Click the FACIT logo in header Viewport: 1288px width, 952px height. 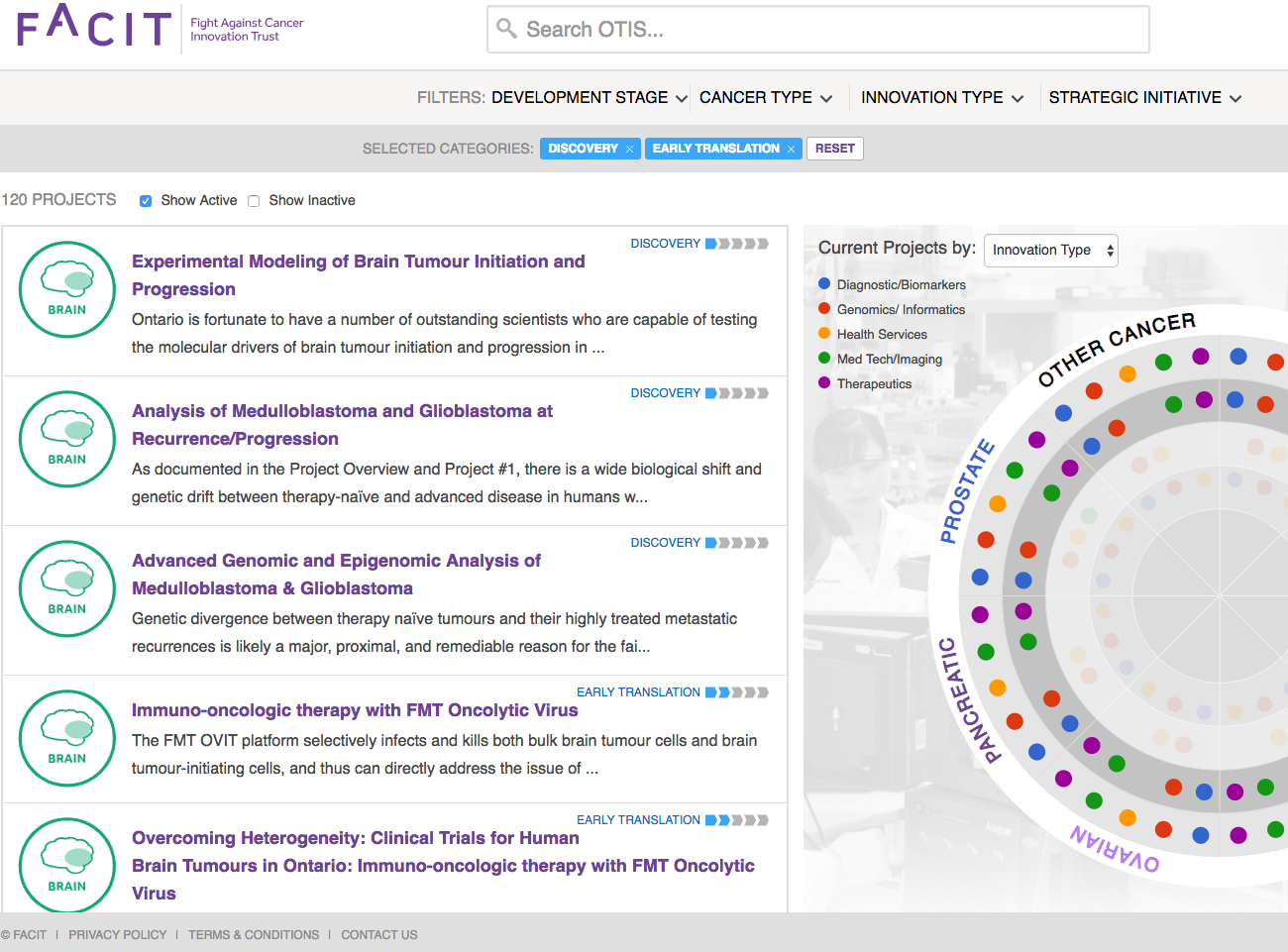click(x=95, y=27)
